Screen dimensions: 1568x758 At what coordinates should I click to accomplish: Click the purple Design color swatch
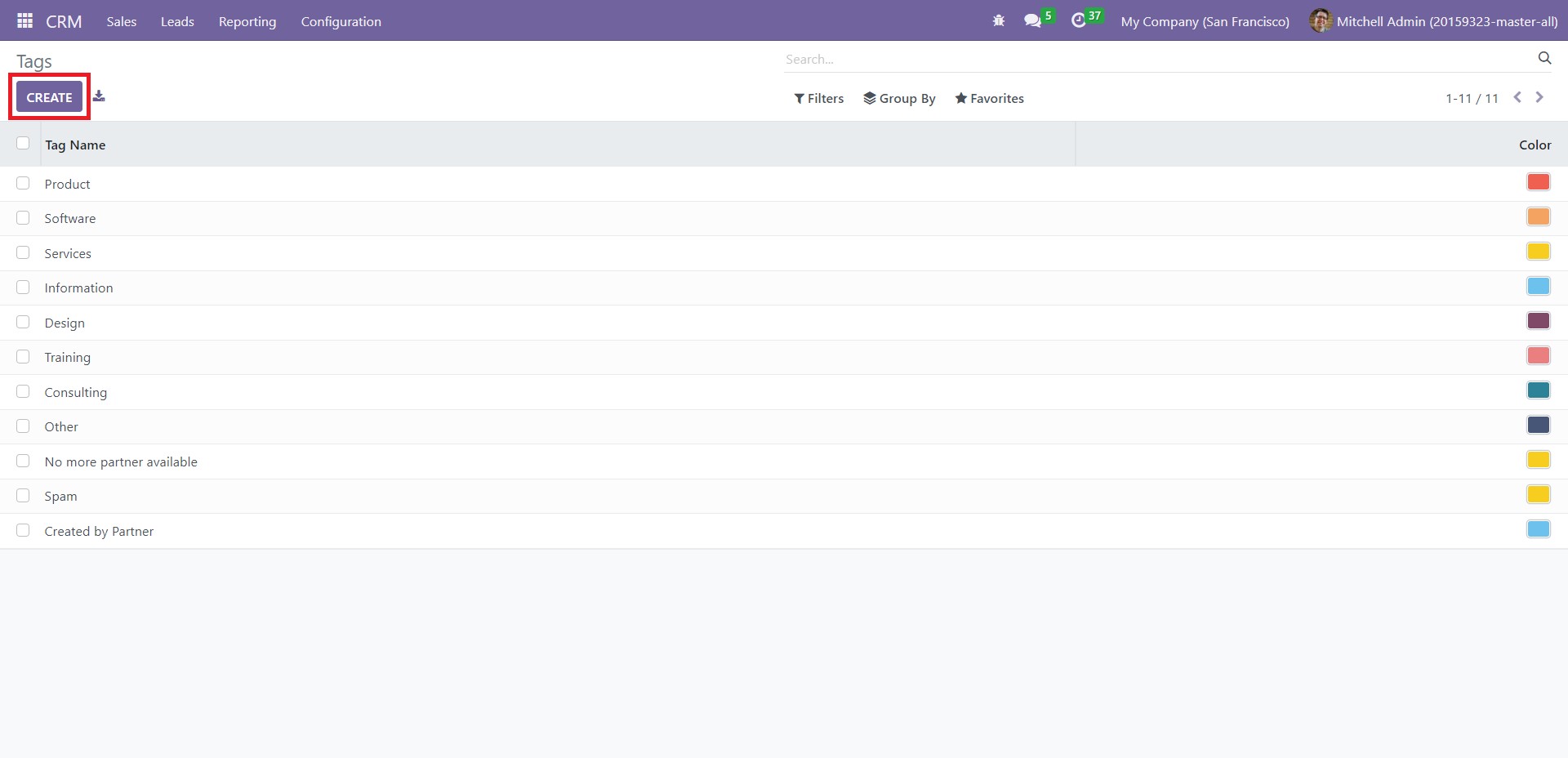(1539, 320)
